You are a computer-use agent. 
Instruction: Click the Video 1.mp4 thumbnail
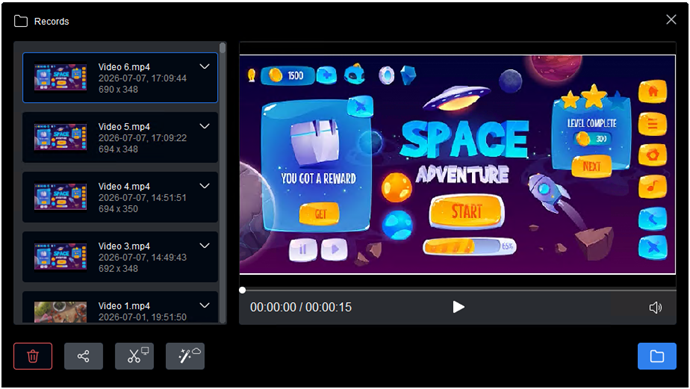click(x=61, y=312)
